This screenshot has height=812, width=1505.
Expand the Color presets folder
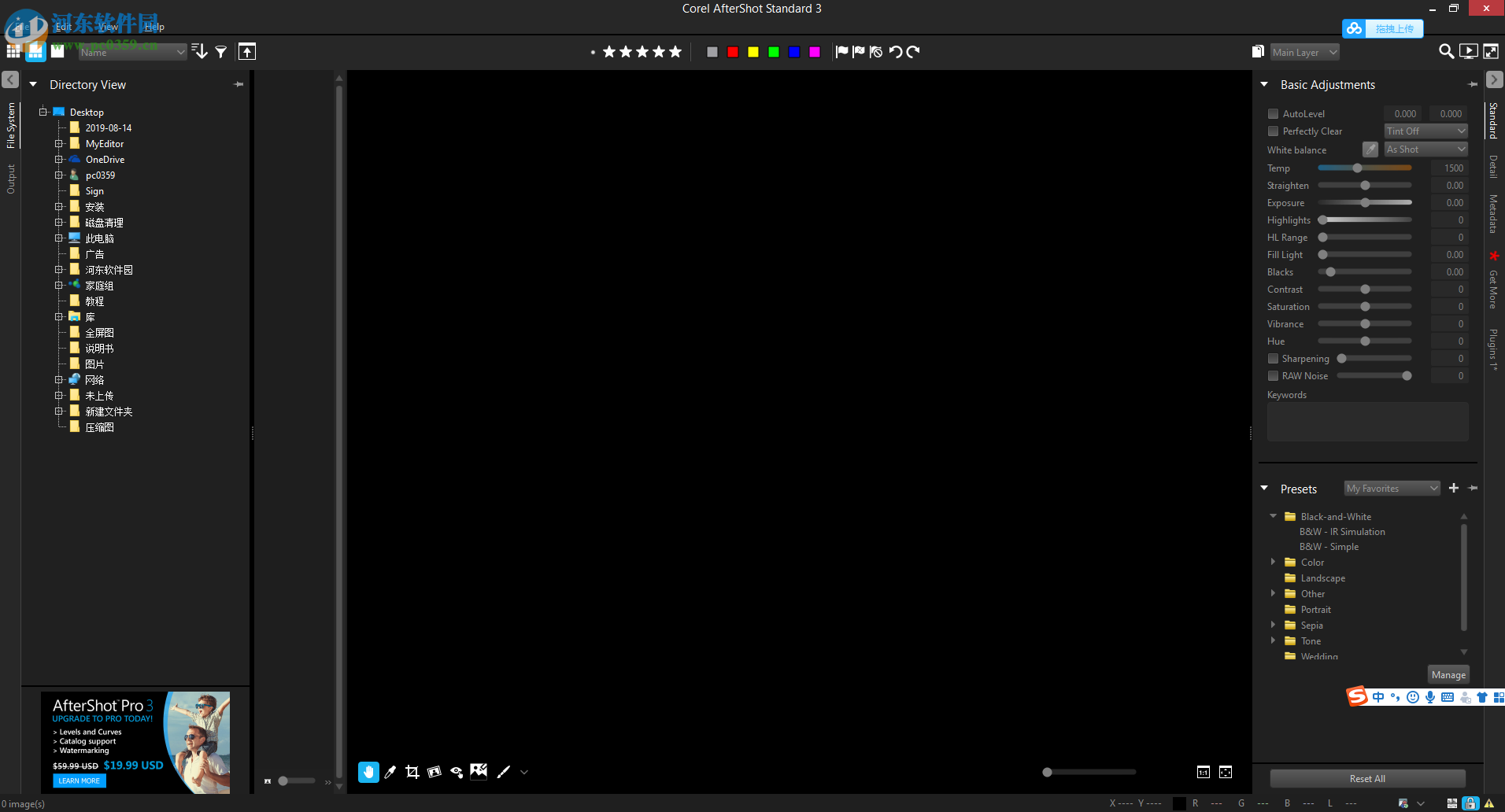click(1273, 562)
